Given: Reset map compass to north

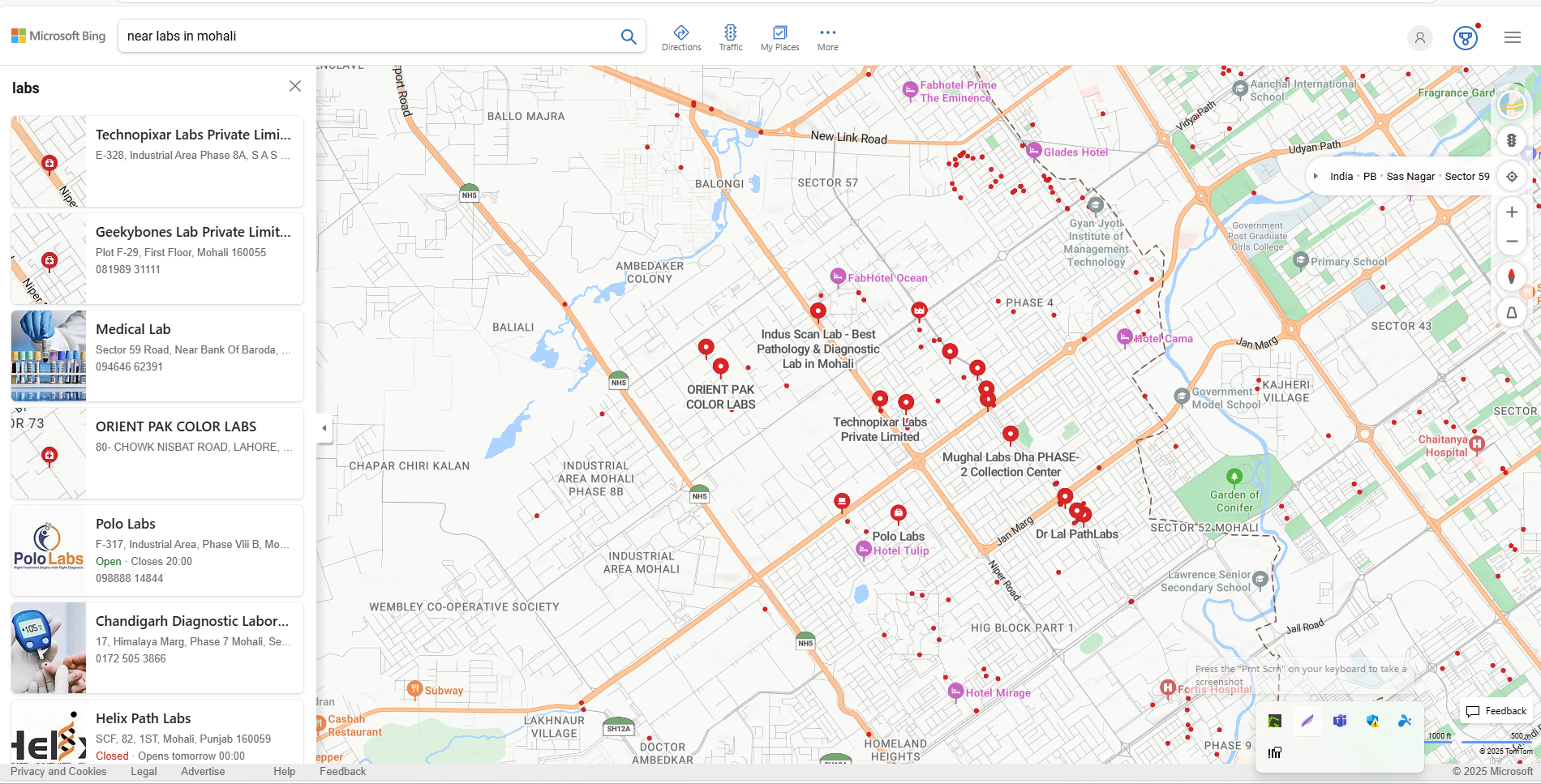Looking at the screenshot, I should pos(1512,276).
